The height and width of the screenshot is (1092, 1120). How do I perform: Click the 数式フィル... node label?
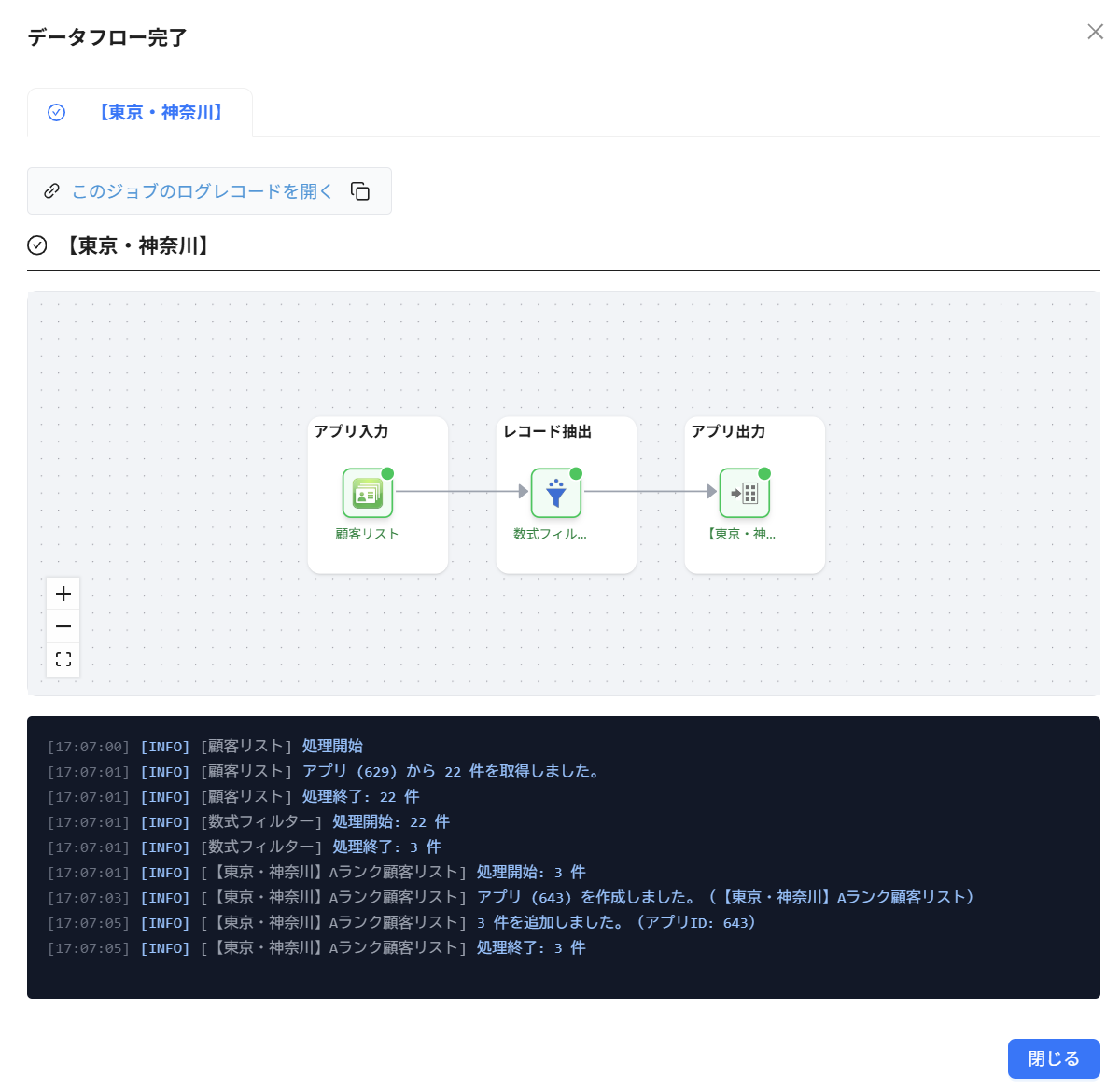click(550, 534)
